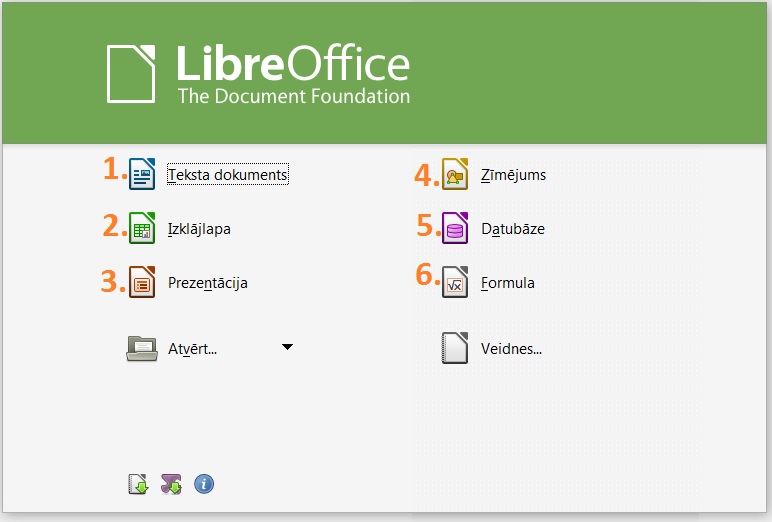Select the Teksta dokuments label
772x522 pixels.
click(x=228, y=175)
